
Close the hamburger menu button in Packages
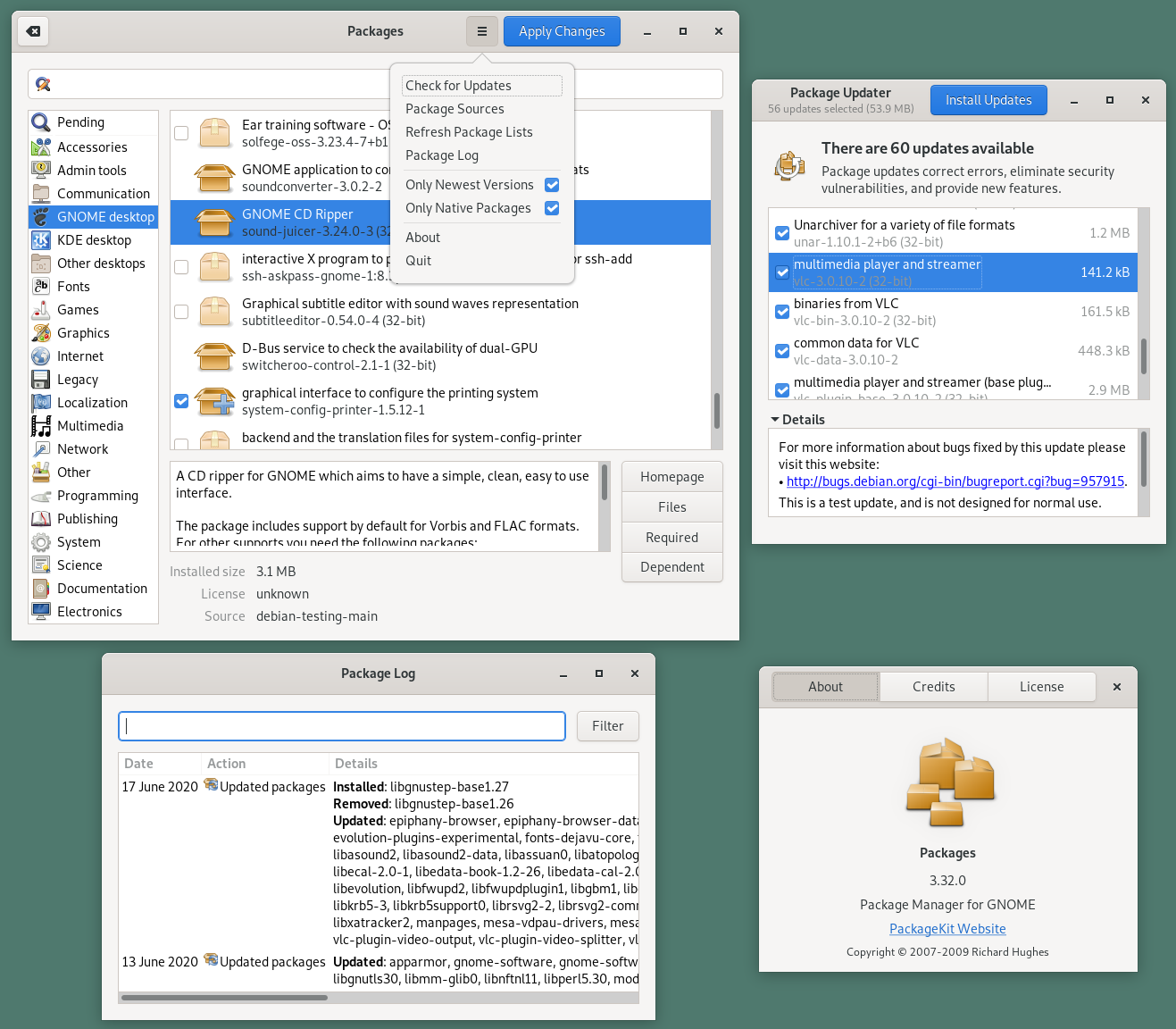click(482, 31)
